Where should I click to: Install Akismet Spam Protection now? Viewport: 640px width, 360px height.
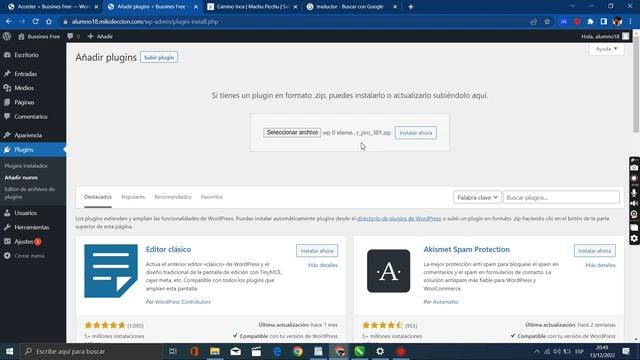tap(595, 251)
